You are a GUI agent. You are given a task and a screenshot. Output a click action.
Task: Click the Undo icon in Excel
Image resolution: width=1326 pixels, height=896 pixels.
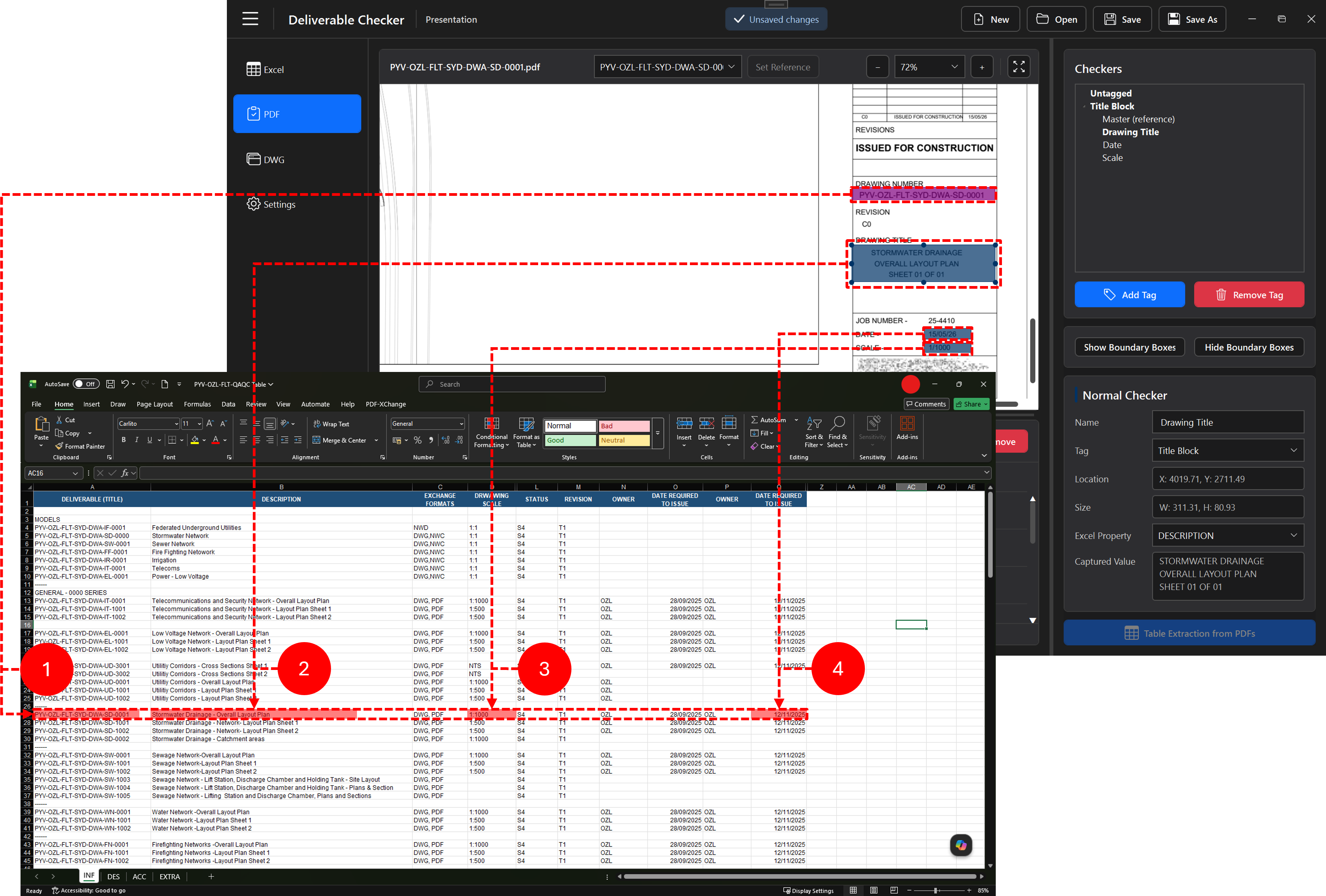click(125, 384)
